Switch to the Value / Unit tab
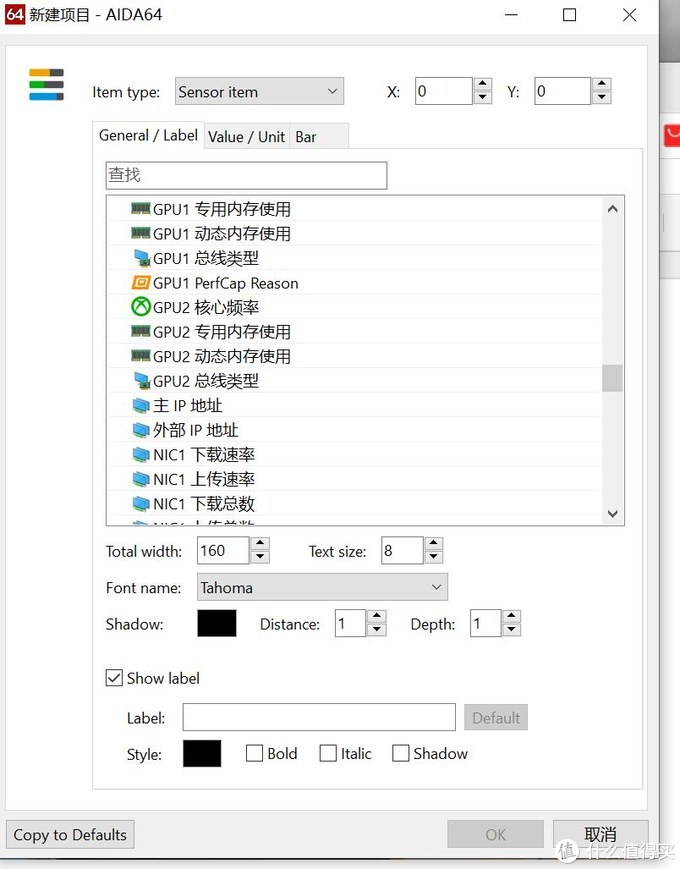 [x=246, y=137]
